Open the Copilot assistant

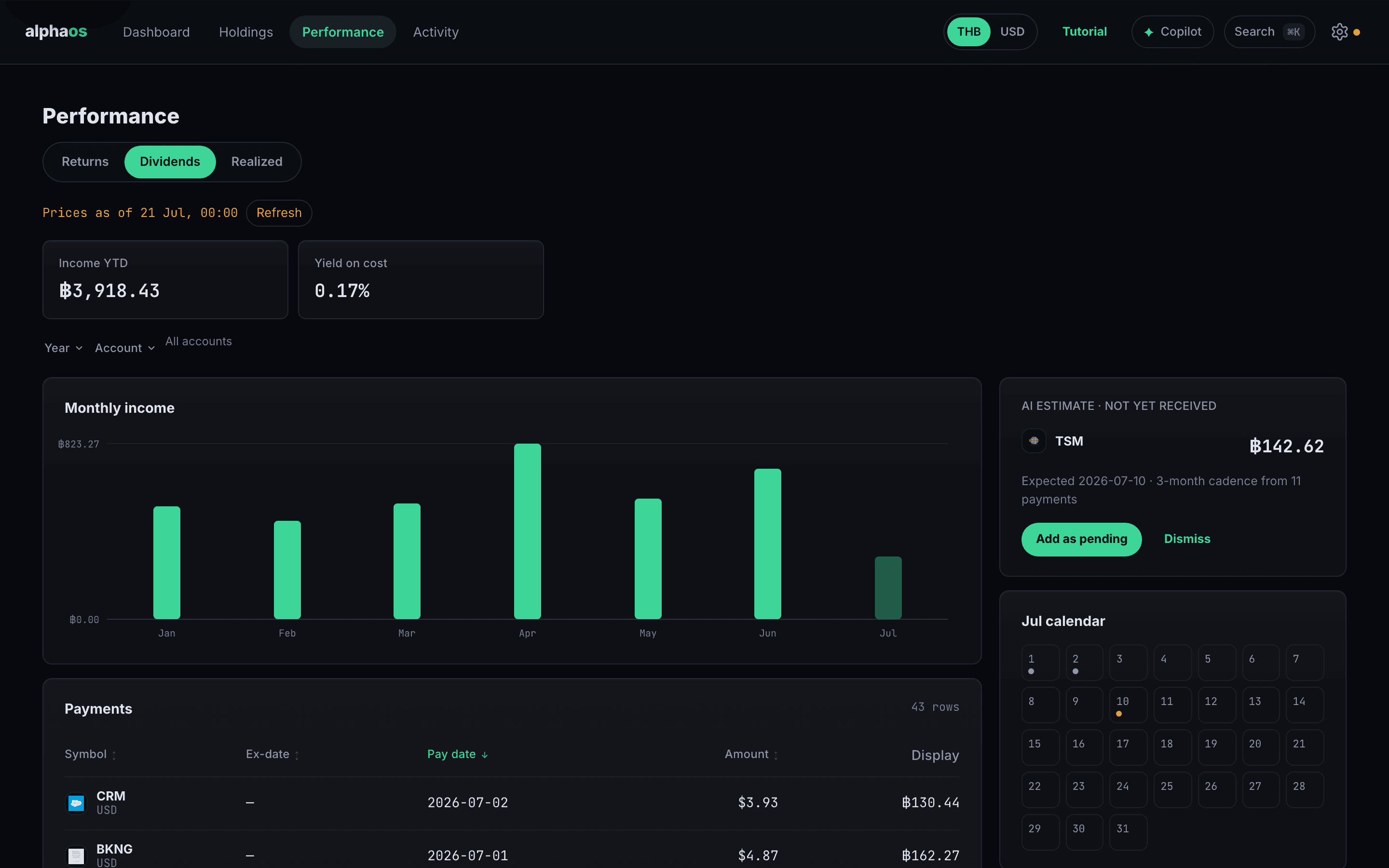pos(1172,32)
